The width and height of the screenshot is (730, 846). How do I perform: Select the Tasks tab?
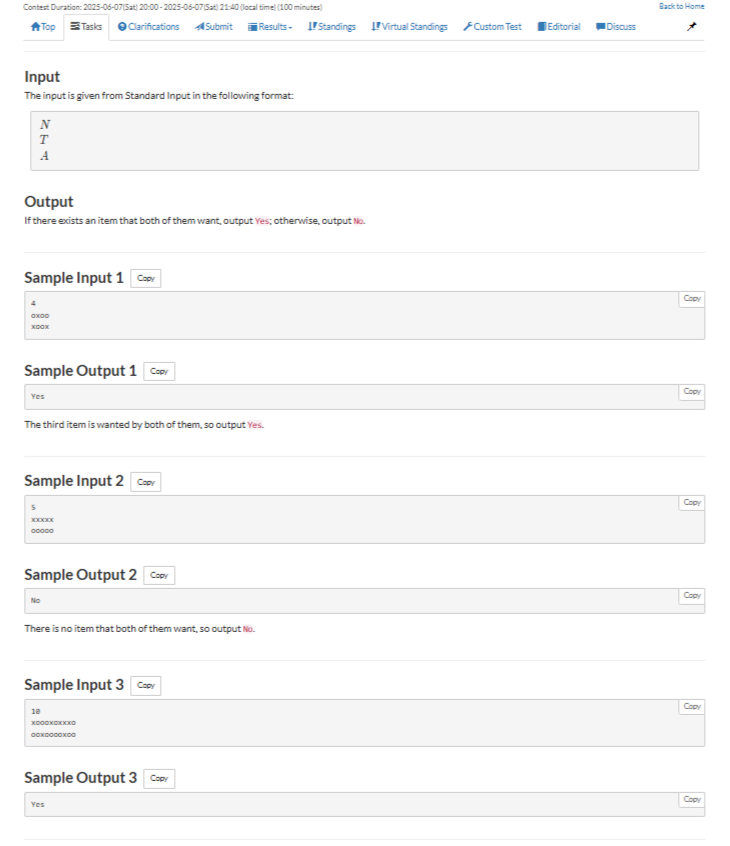tap(87, 27)
